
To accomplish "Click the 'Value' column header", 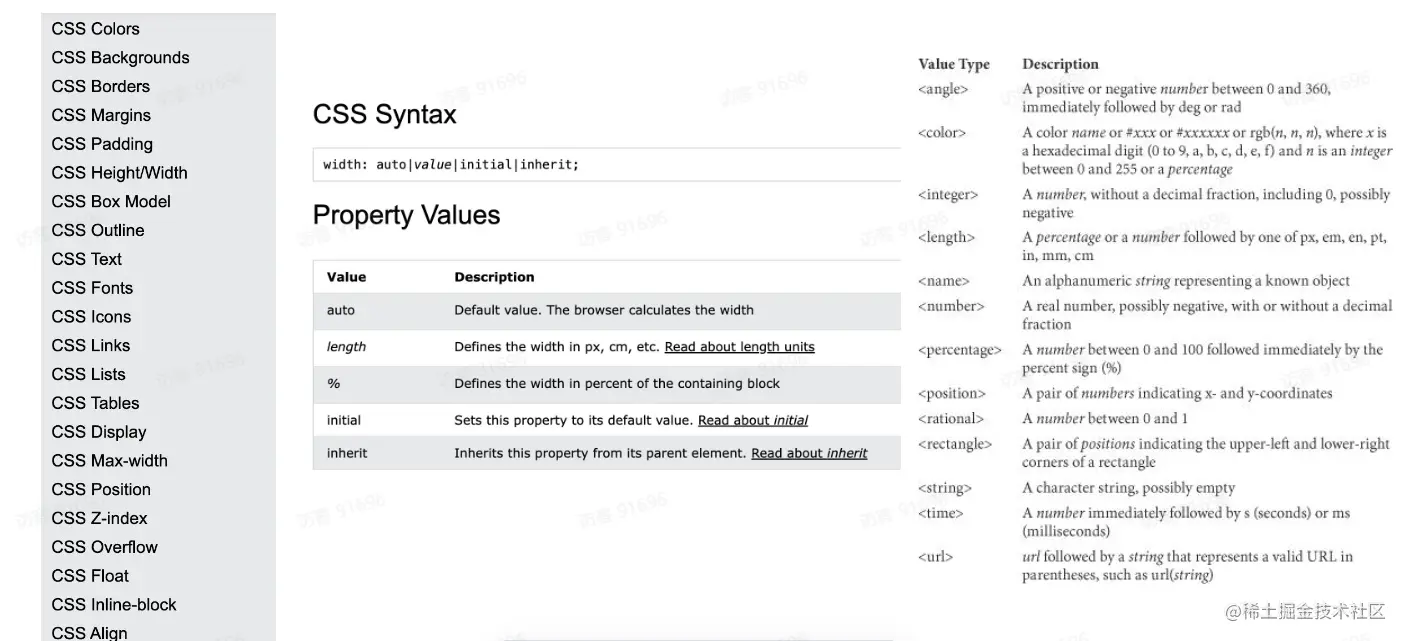I will pyautogui.click(x=346, y=277).
